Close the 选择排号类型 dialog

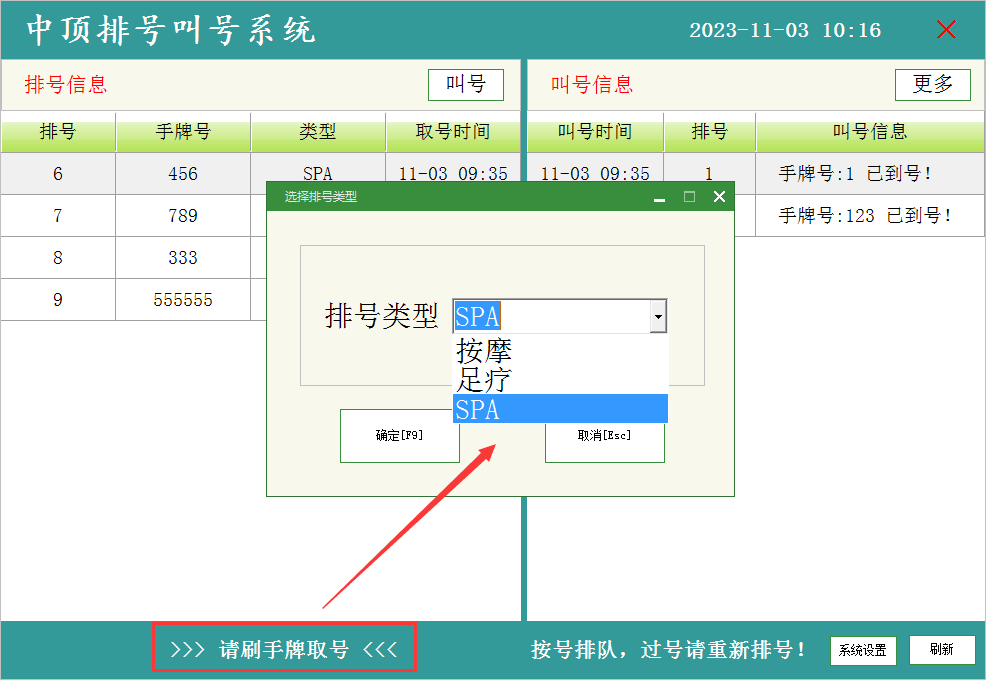(719, 197)
